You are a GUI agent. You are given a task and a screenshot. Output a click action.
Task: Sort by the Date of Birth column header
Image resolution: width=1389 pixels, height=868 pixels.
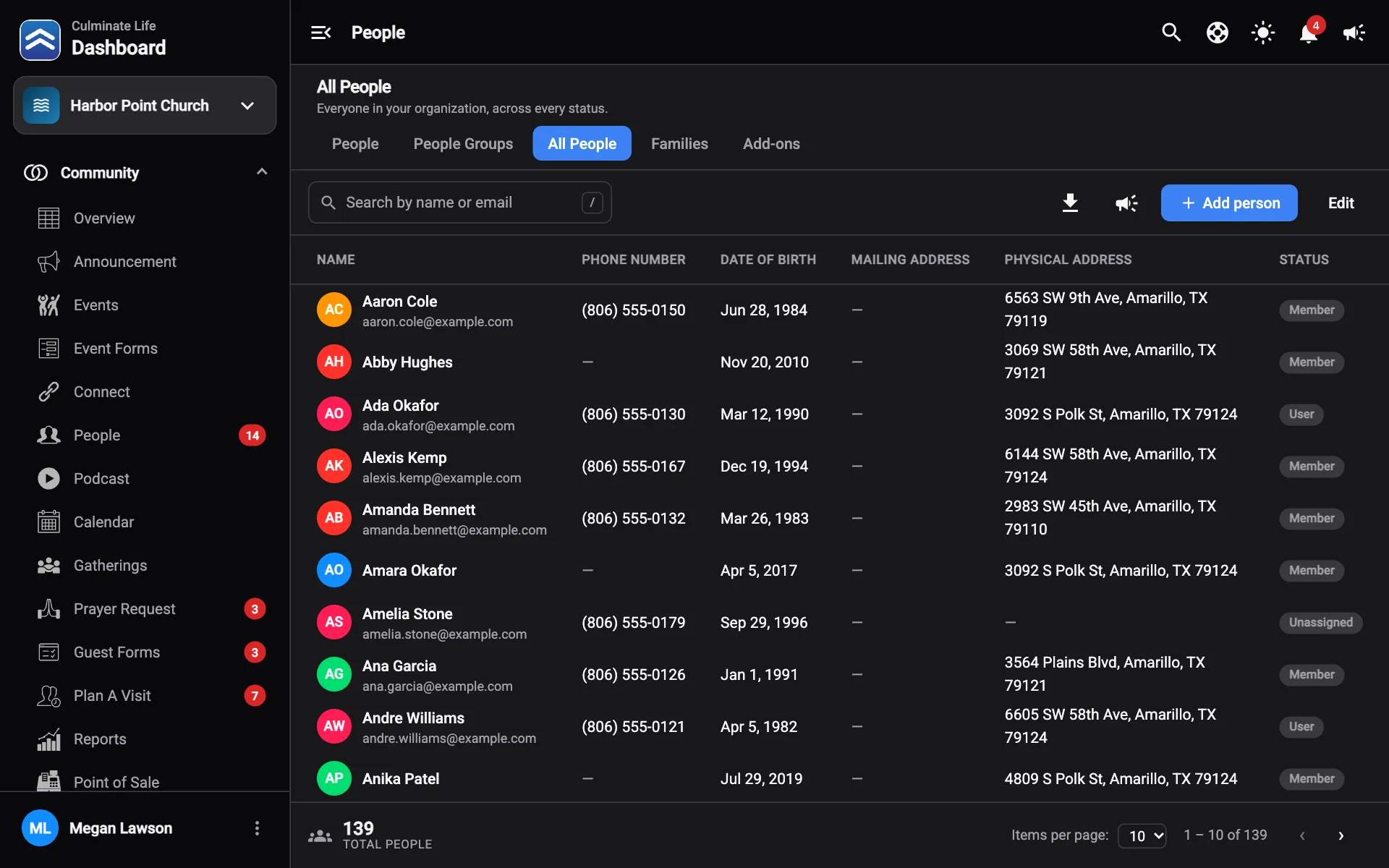[x=768, y=260]
